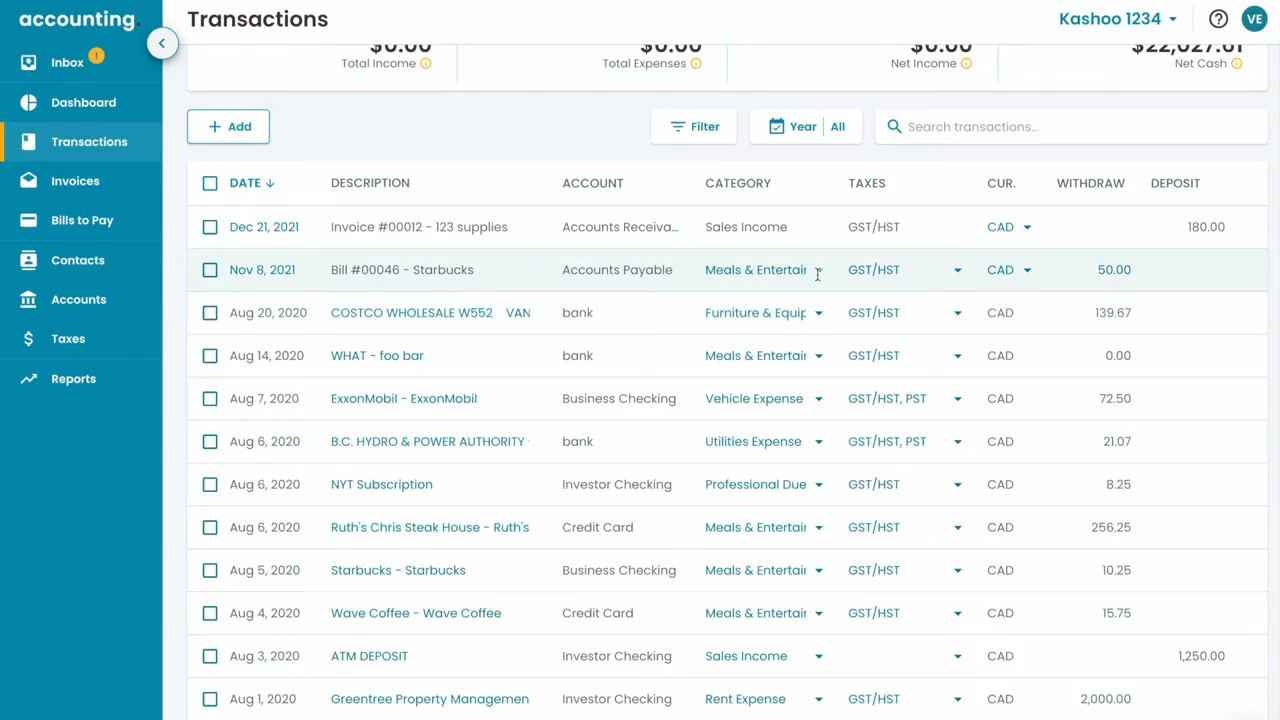Click the Accounts bank building icon
The height and width of the screenshot is (720, 1280).
pos(29,300)
